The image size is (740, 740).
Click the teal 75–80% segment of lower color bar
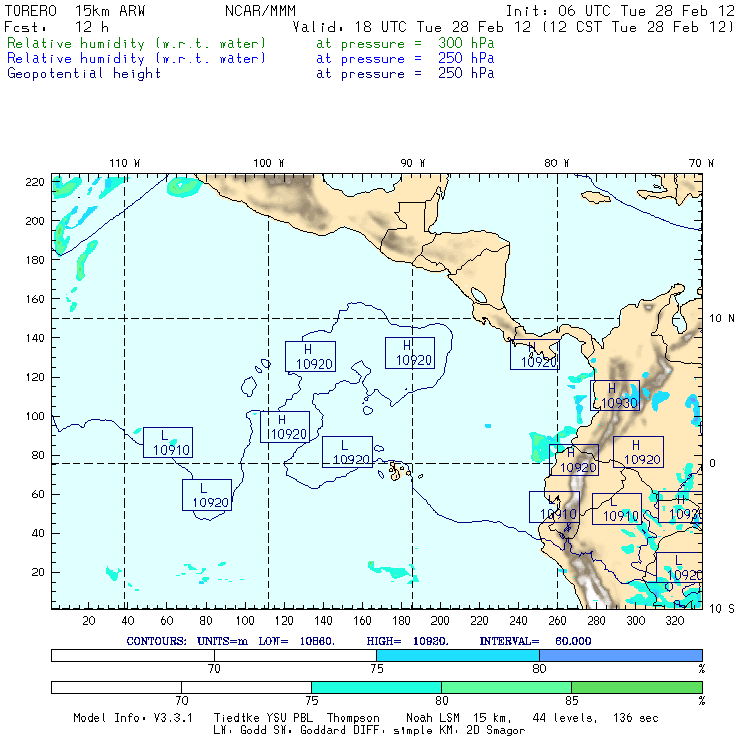coord(376,687)
